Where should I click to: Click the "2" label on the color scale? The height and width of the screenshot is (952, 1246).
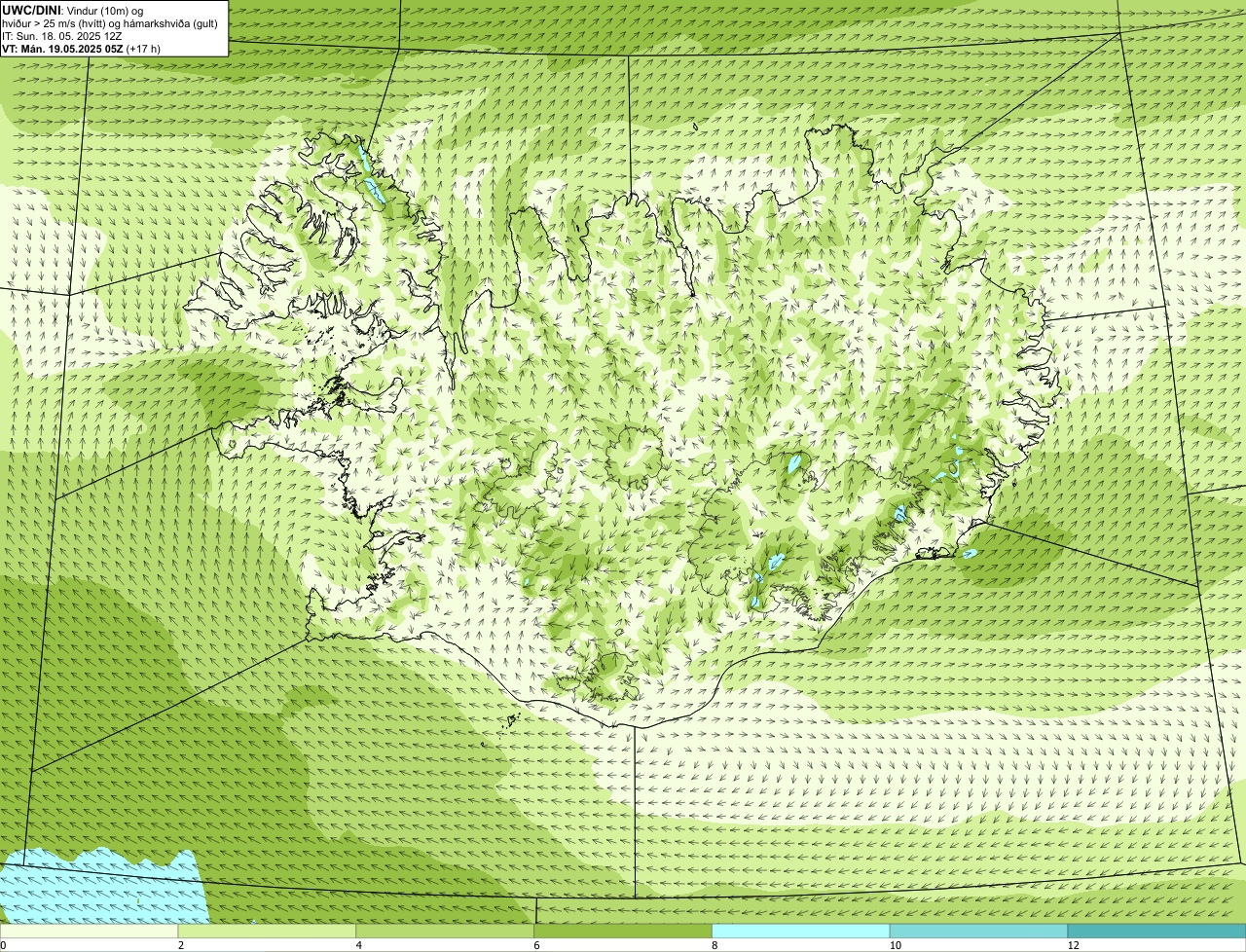(x=181, y=945)
